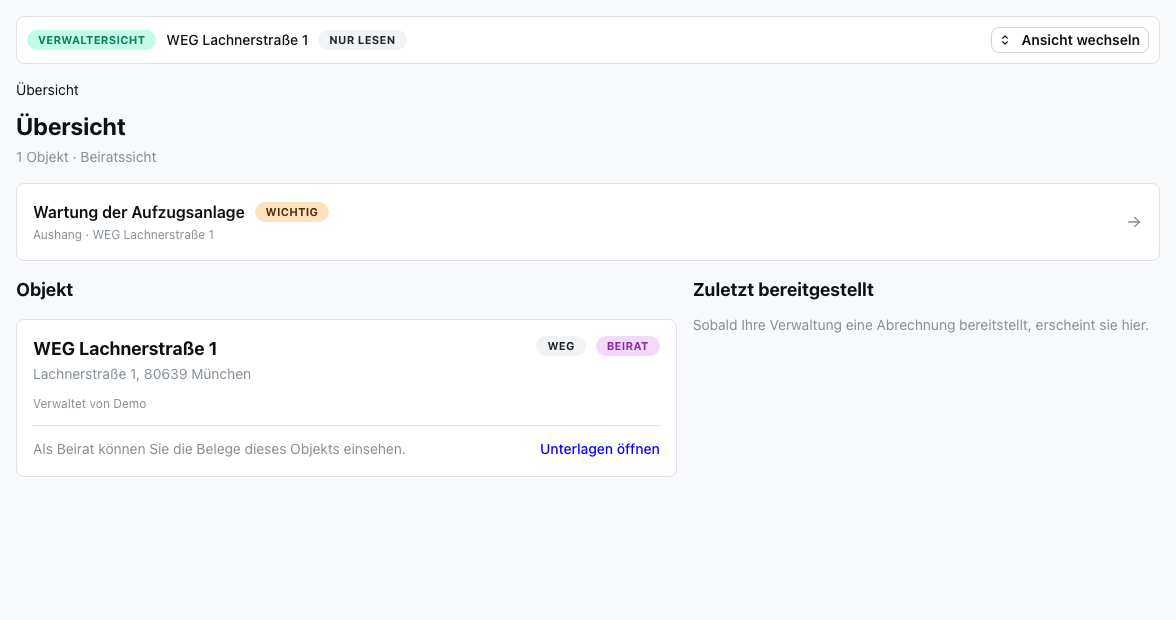Open Unterlagen öffnen link

[x=600, y=449]
